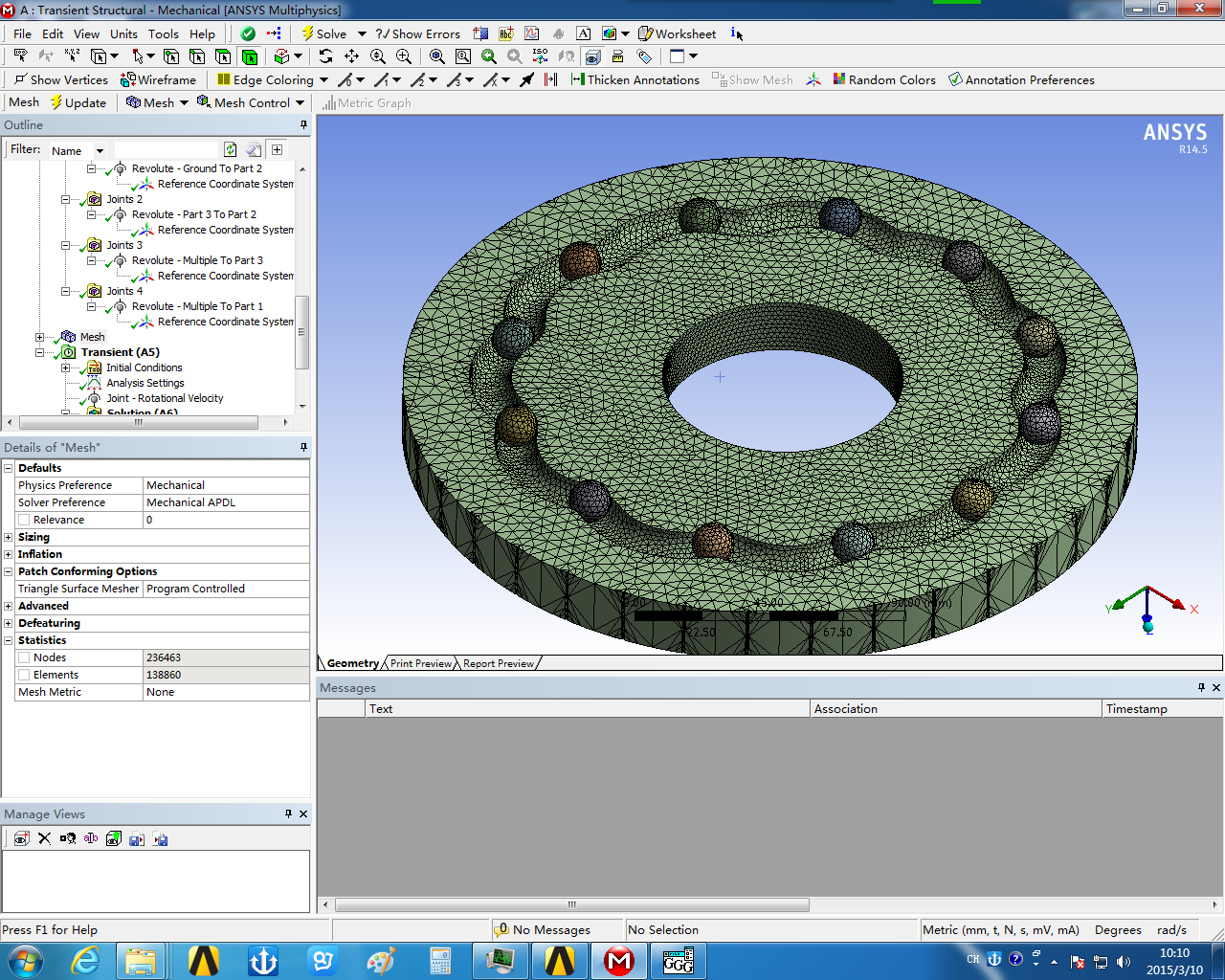Screen dimensions: 1225x980
Task: Click the Outline filter text input field
Action: pos(167,149)
